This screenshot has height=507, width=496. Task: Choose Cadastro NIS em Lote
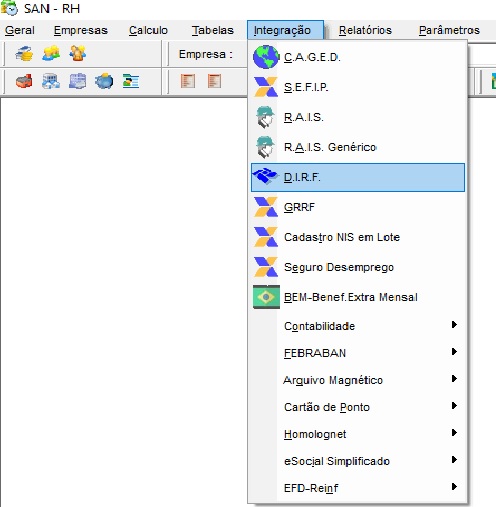358,237
